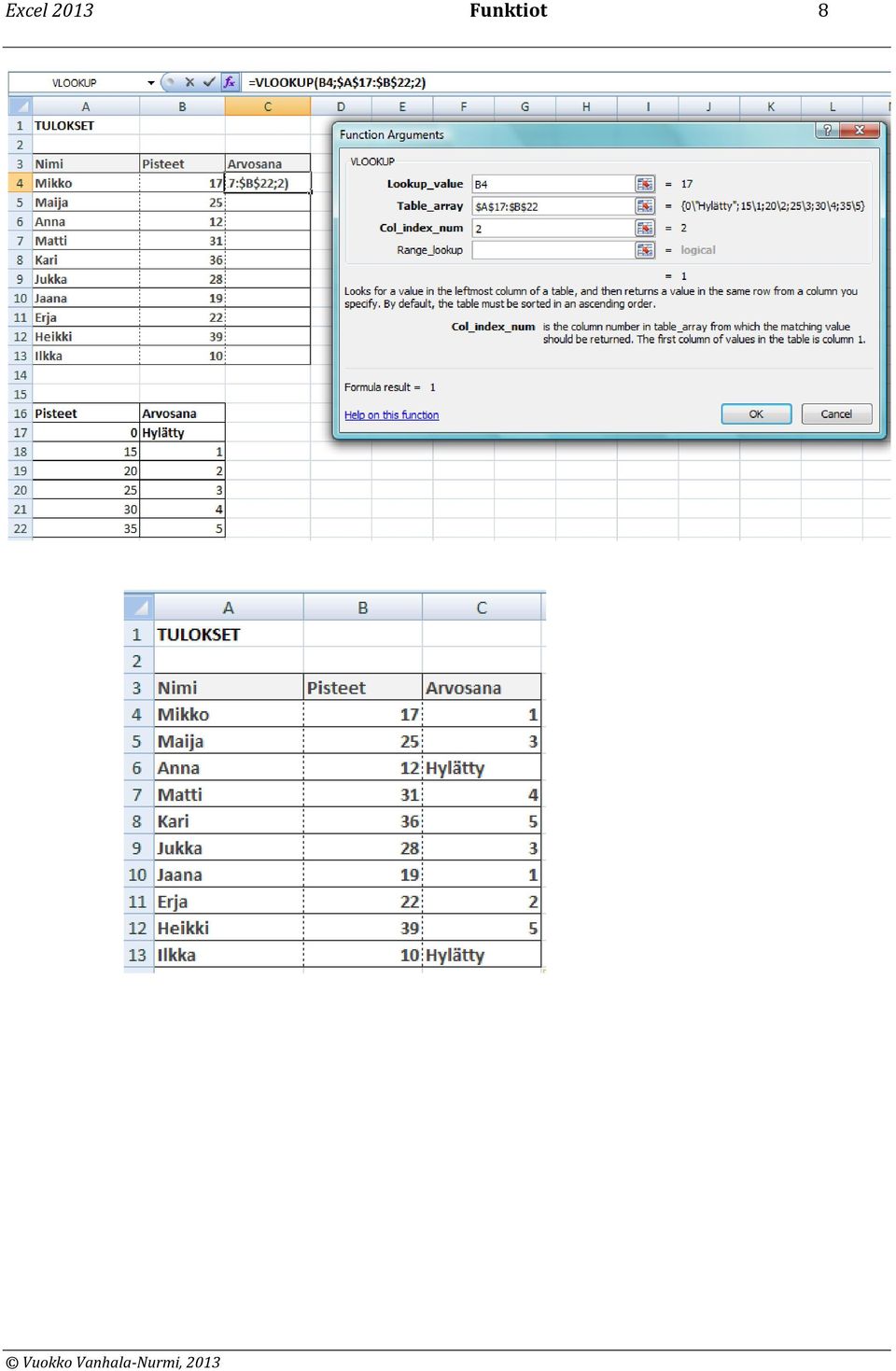Click the Select All corner of the sheet with columns A–L

(x=20, y=106)
